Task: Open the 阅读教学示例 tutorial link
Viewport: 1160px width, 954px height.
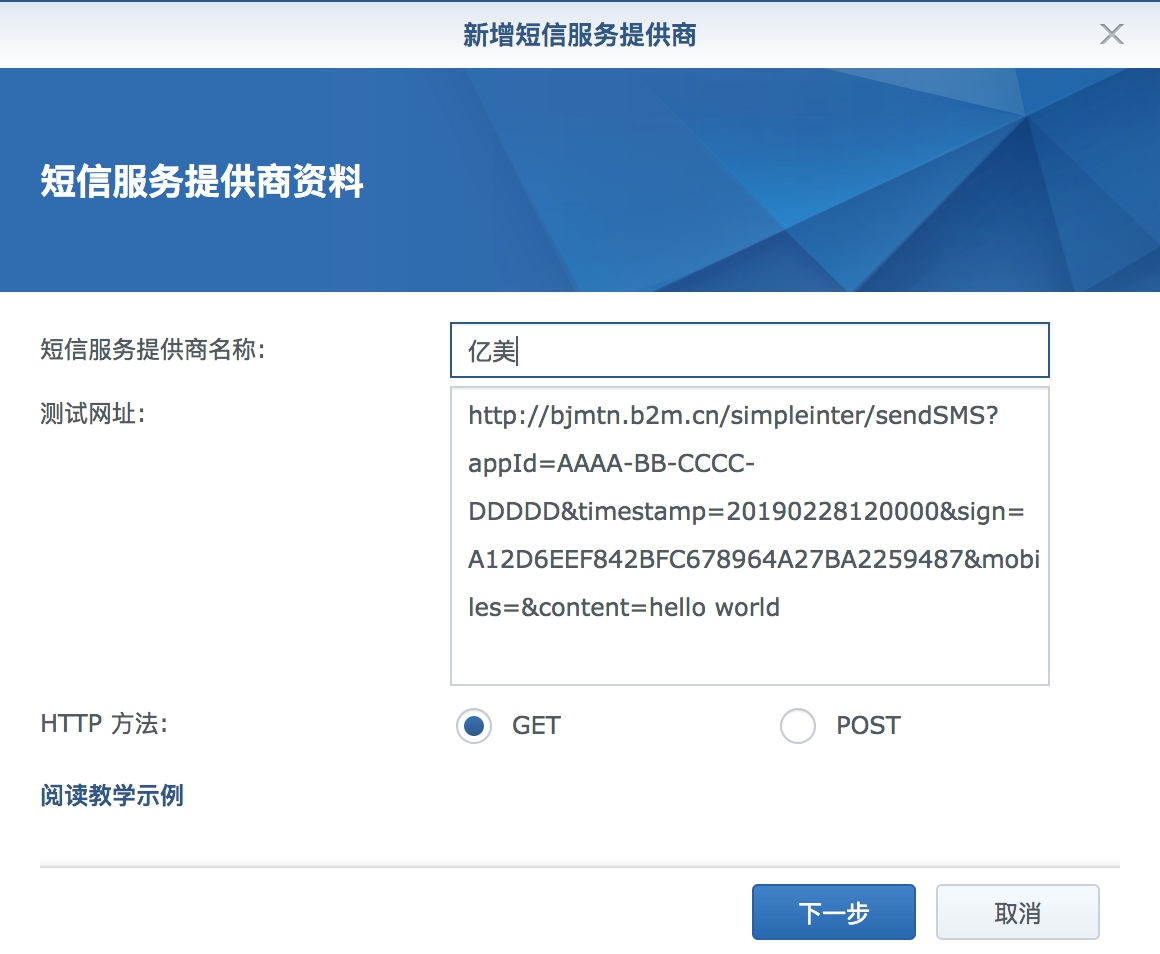Action: [x=112, y=796]
